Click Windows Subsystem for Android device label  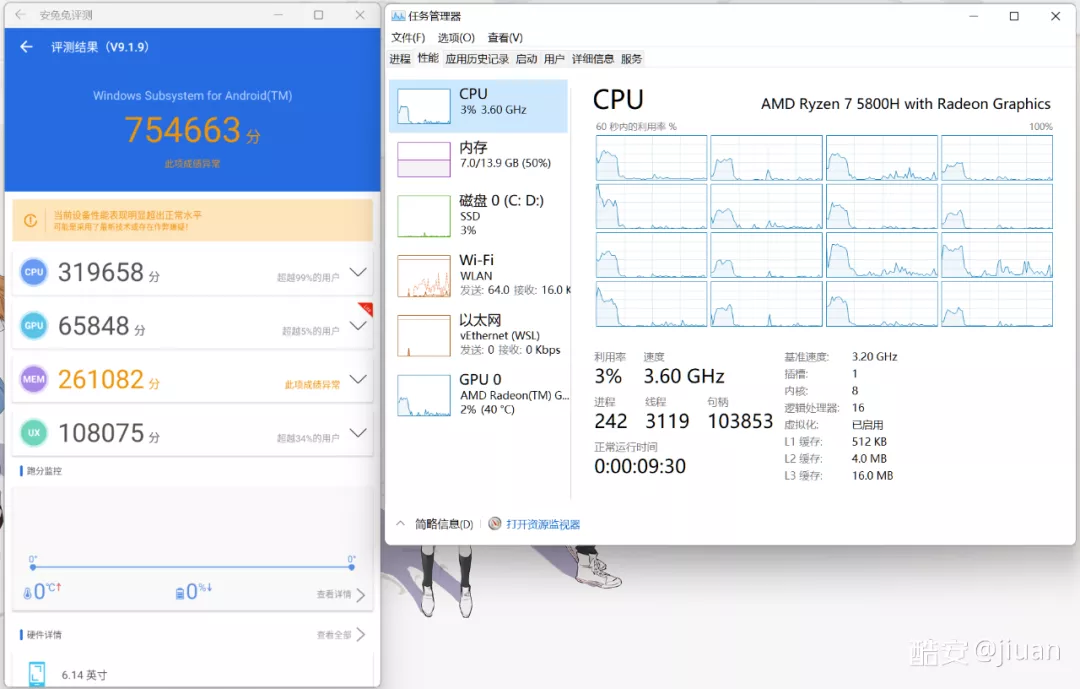[x=193, y=96]
